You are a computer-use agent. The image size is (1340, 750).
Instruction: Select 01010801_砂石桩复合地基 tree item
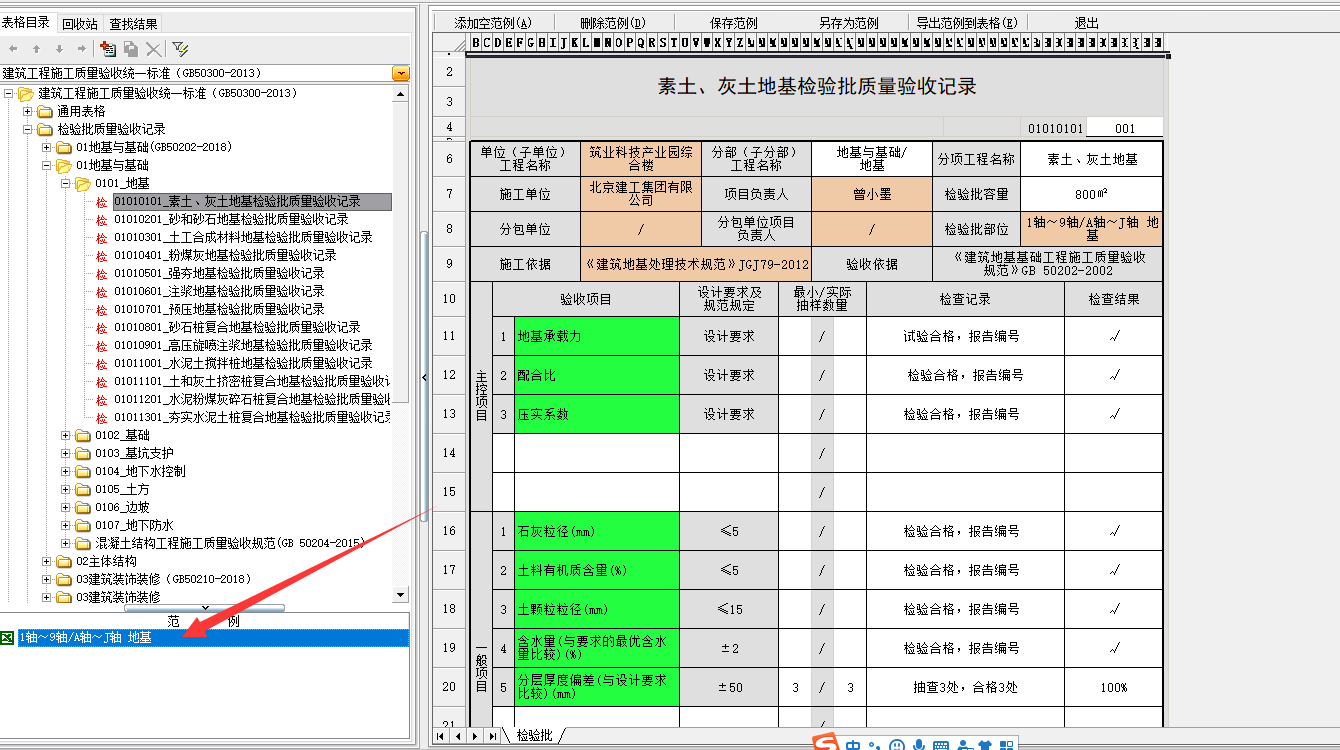tap(237, 327)
